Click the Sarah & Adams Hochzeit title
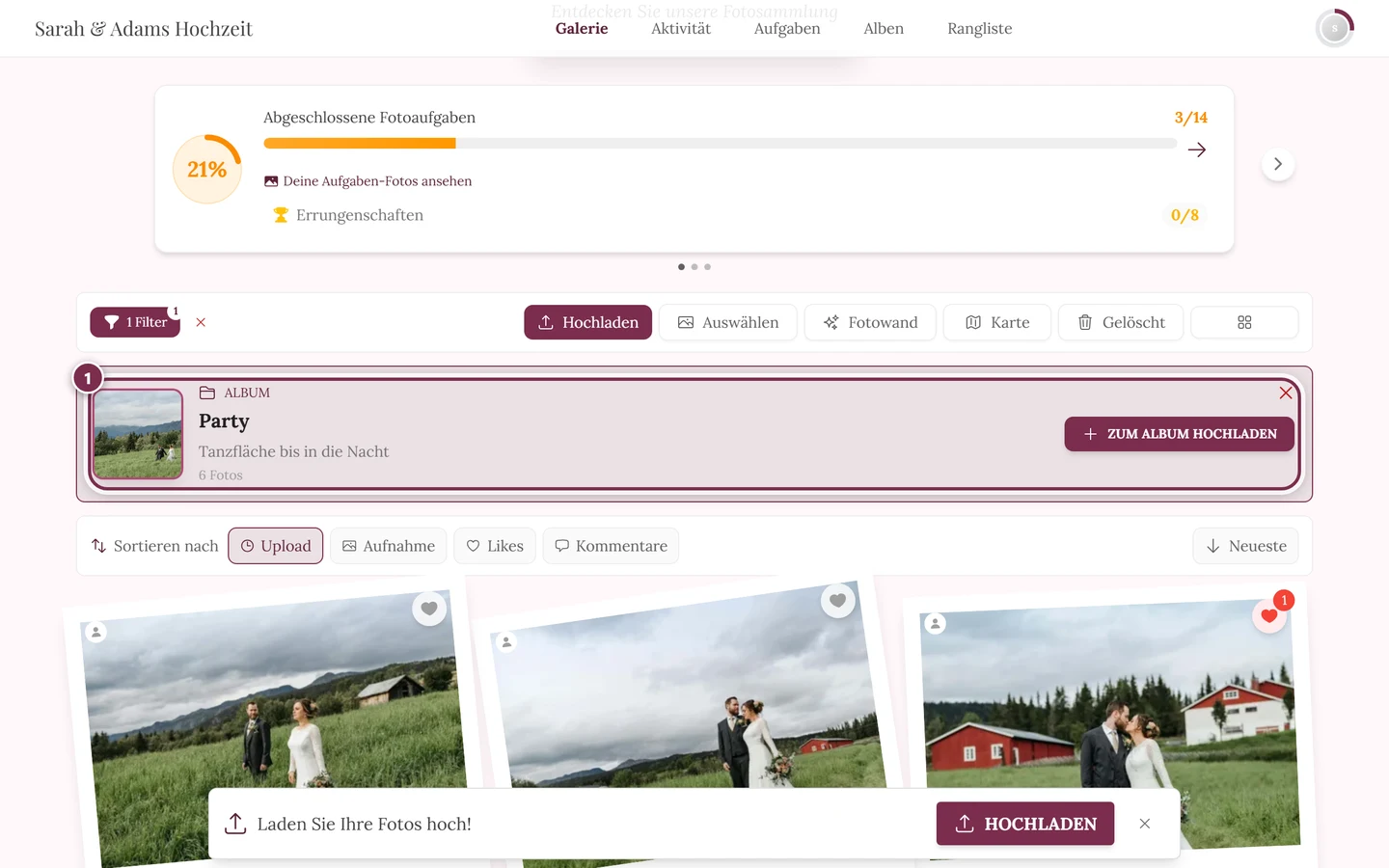 [x=144, y=29]
